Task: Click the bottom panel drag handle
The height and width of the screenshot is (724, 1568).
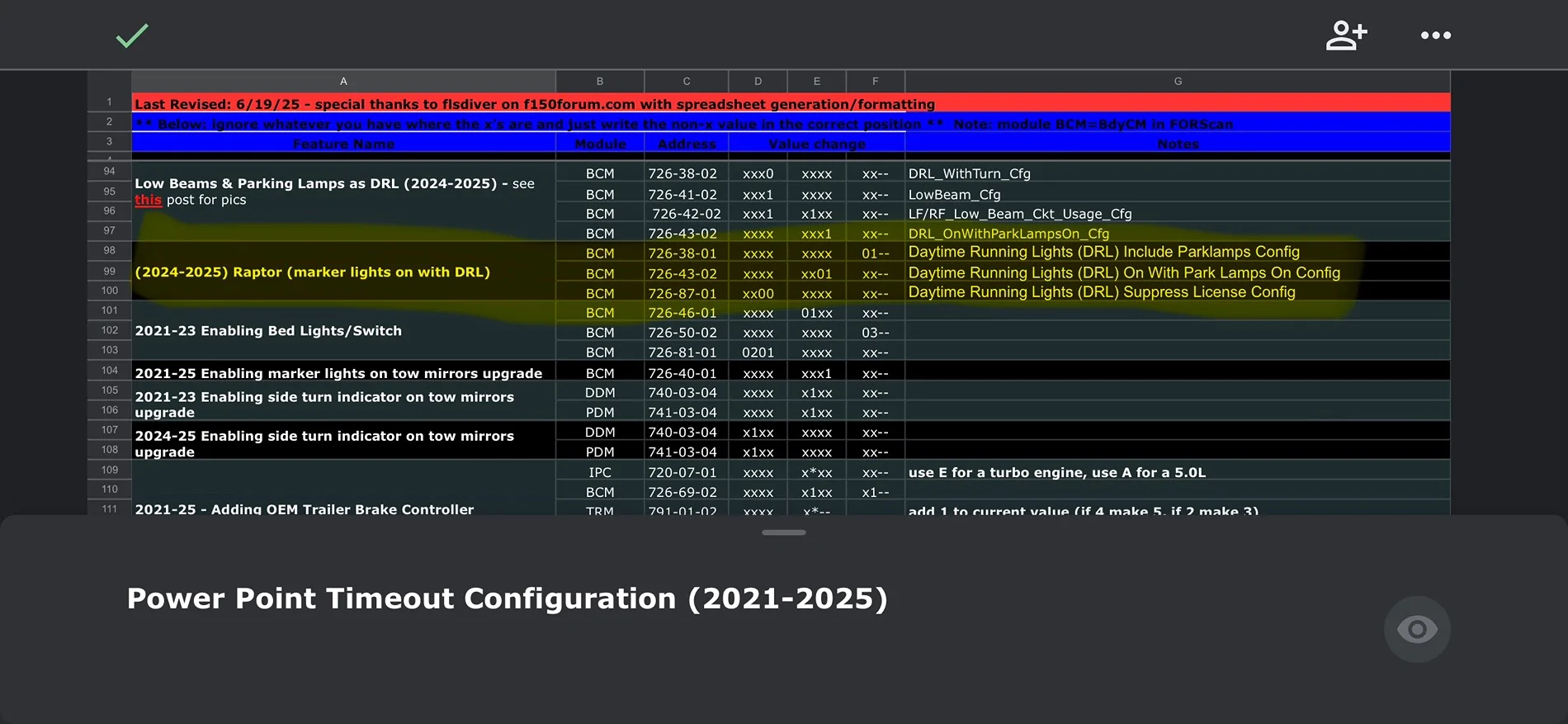Action: click(x=783, y=532)
